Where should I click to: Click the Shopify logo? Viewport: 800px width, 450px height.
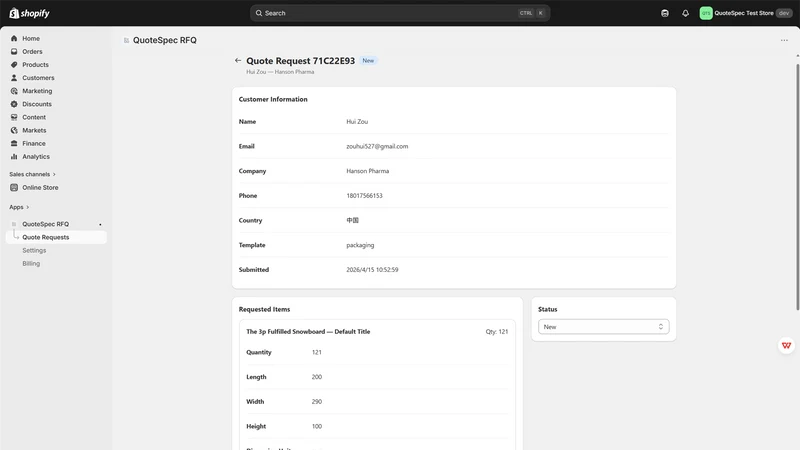pyautogui.click(x=29, y=13)
